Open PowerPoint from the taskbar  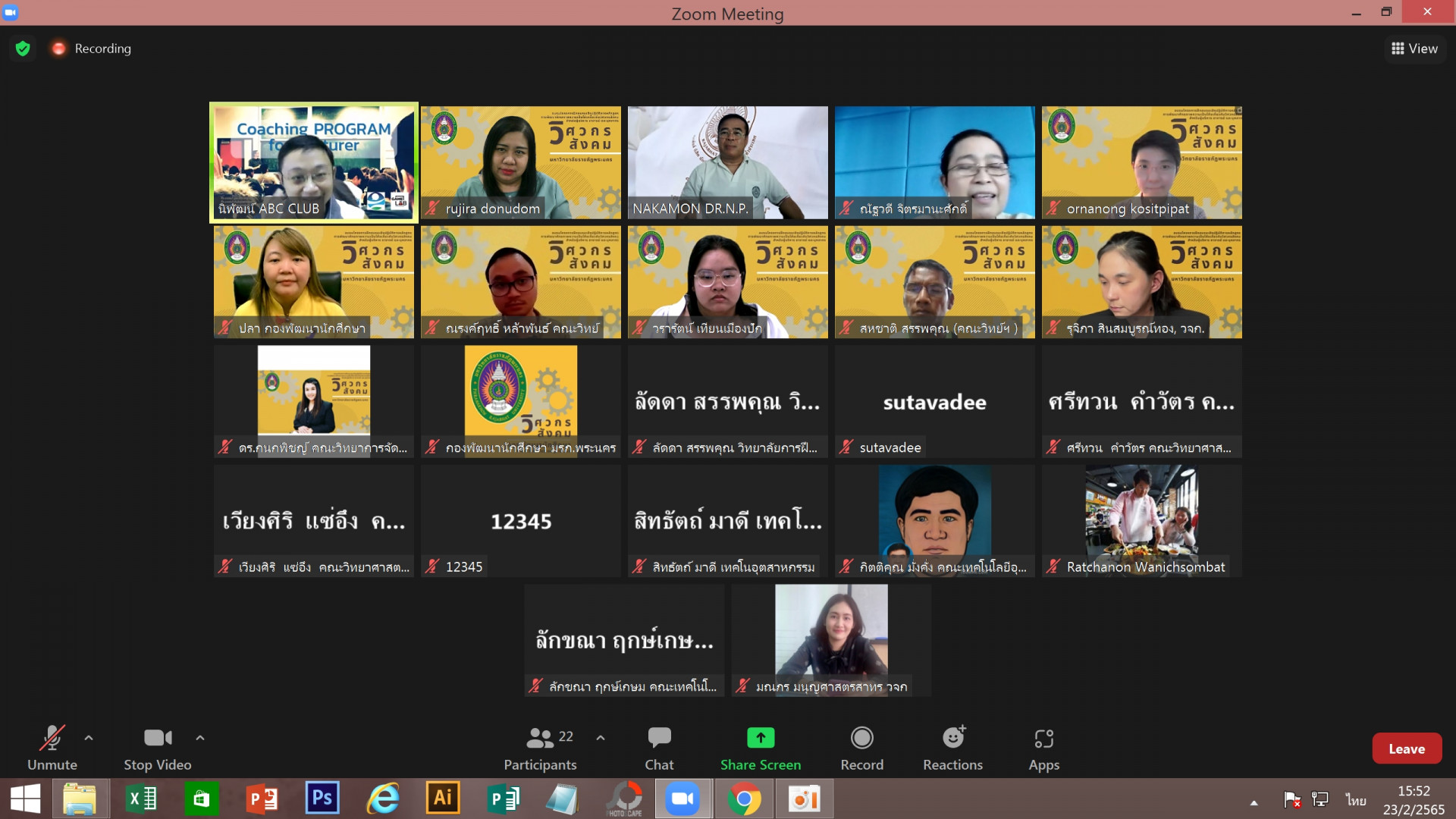[x=262, y=799]
